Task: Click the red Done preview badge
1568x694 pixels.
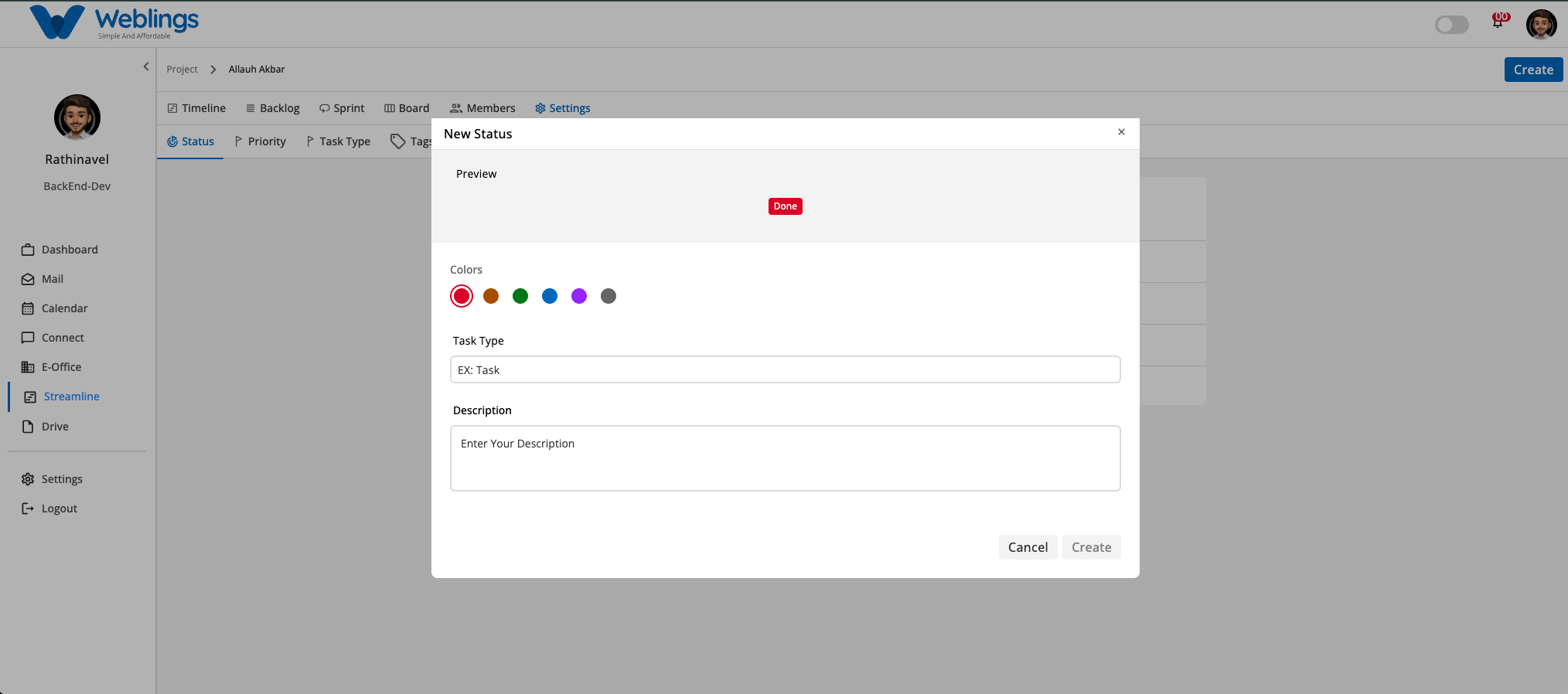Action: pos(785,206)
